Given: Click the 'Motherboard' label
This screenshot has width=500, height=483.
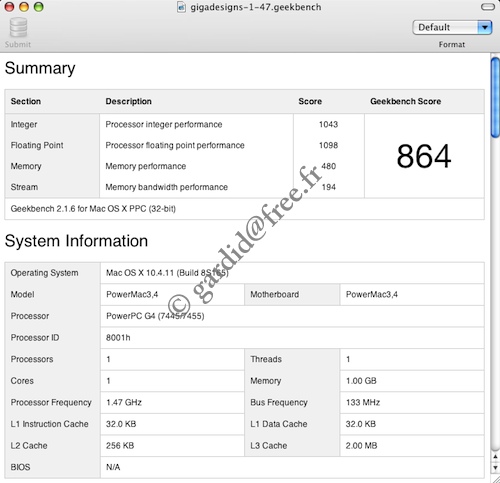Looking at the screenshot, I should (x=275, y=294).
